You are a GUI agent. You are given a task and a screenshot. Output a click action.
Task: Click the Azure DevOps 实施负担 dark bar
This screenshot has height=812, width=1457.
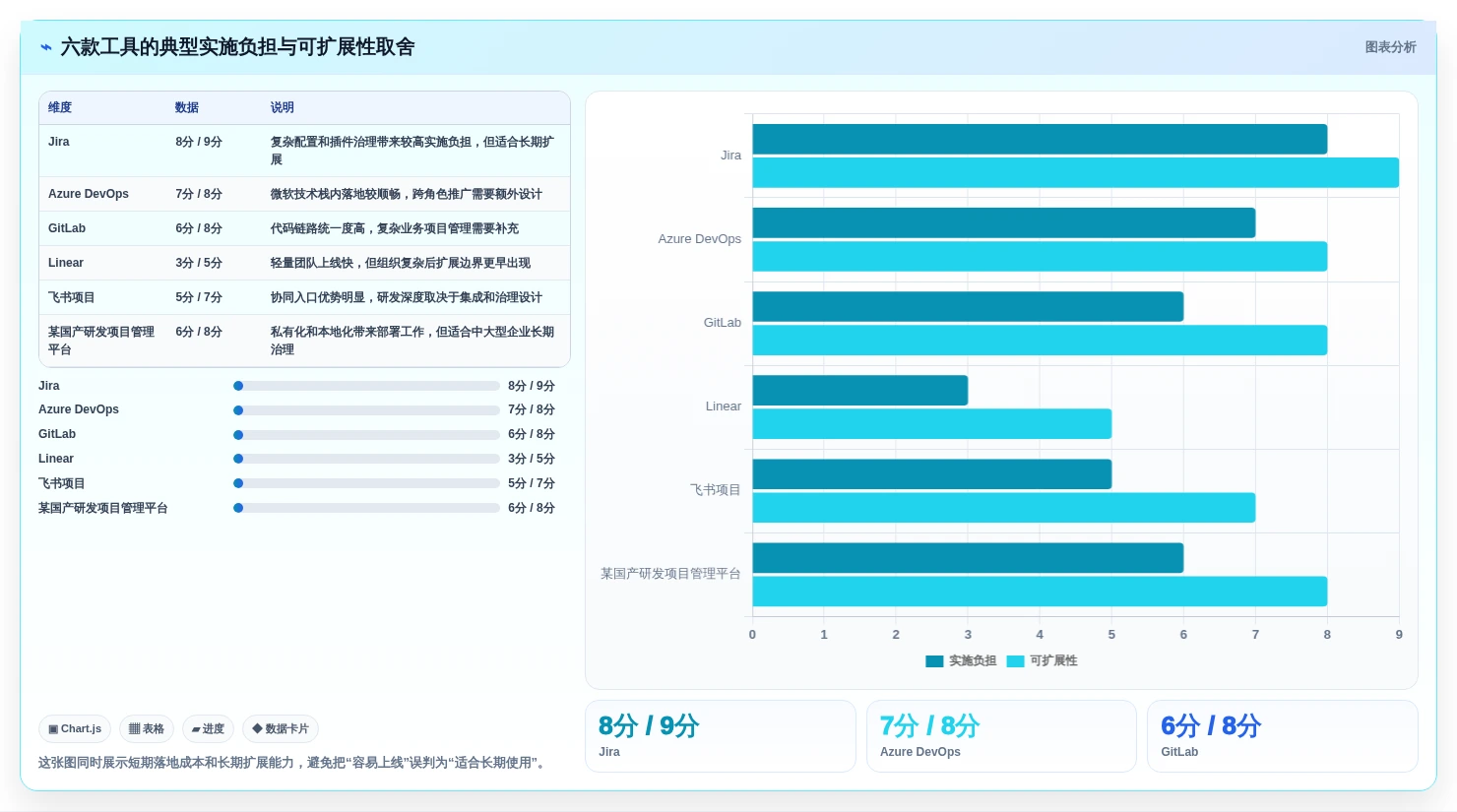pos(1004,222)
